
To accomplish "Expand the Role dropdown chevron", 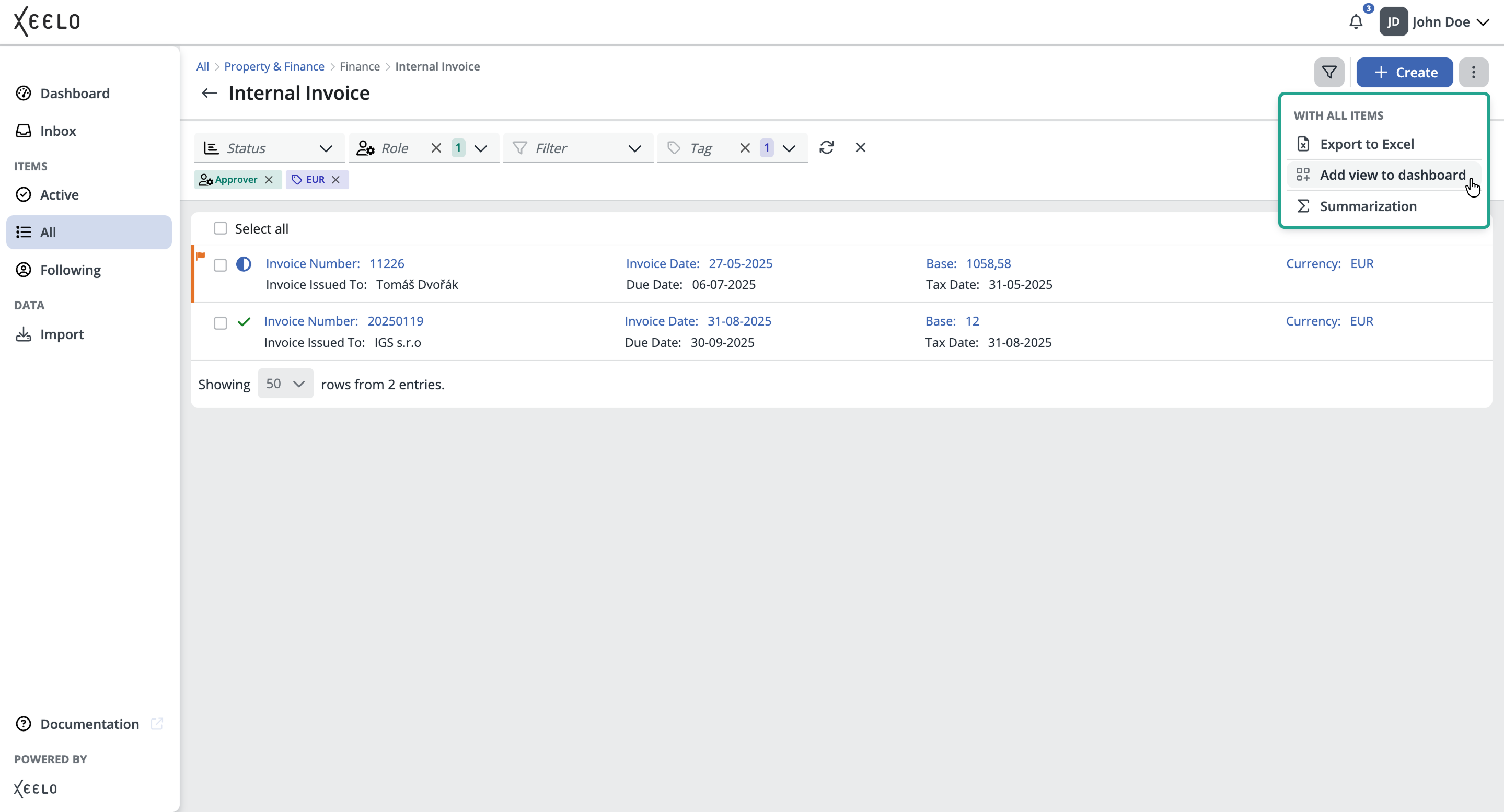I will coord(480,149).
